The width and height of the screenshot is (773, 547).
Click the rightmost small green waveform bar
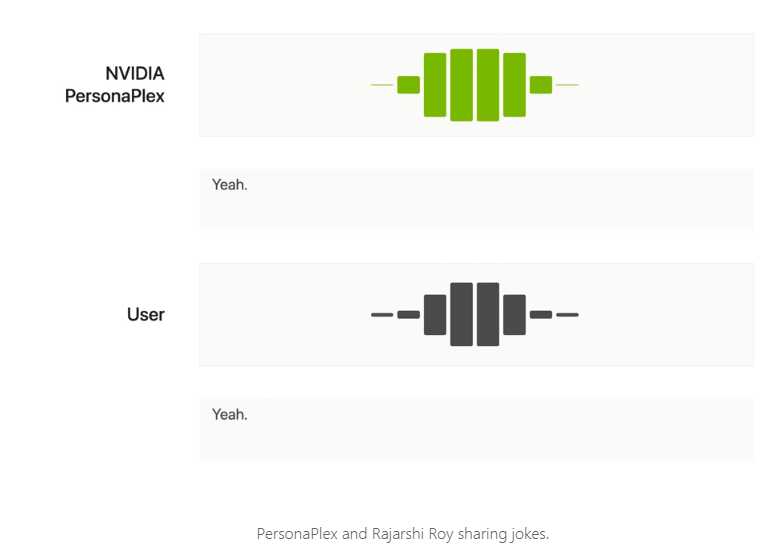click(x=541, y=85)
